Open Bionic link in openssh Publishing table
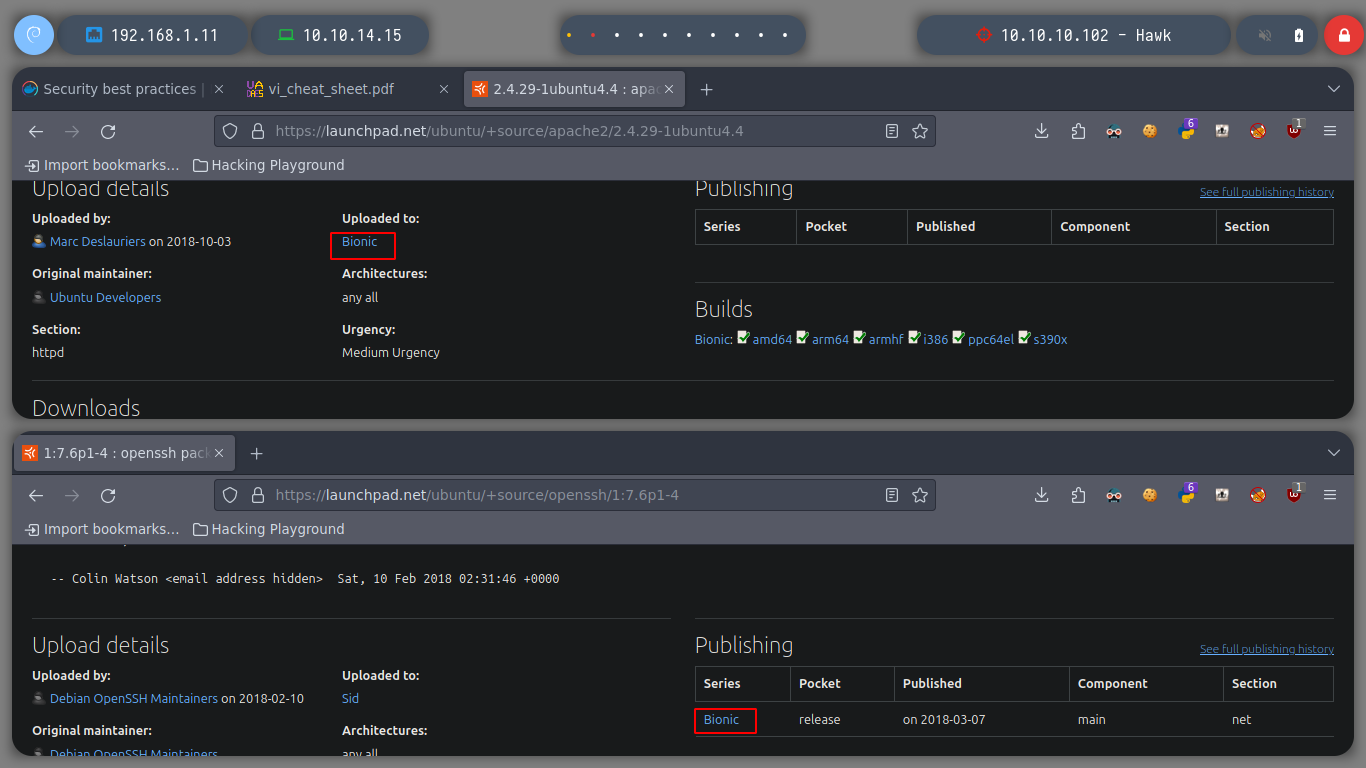The height and width of the screenshot is (768, 1366). click(721, 719)
